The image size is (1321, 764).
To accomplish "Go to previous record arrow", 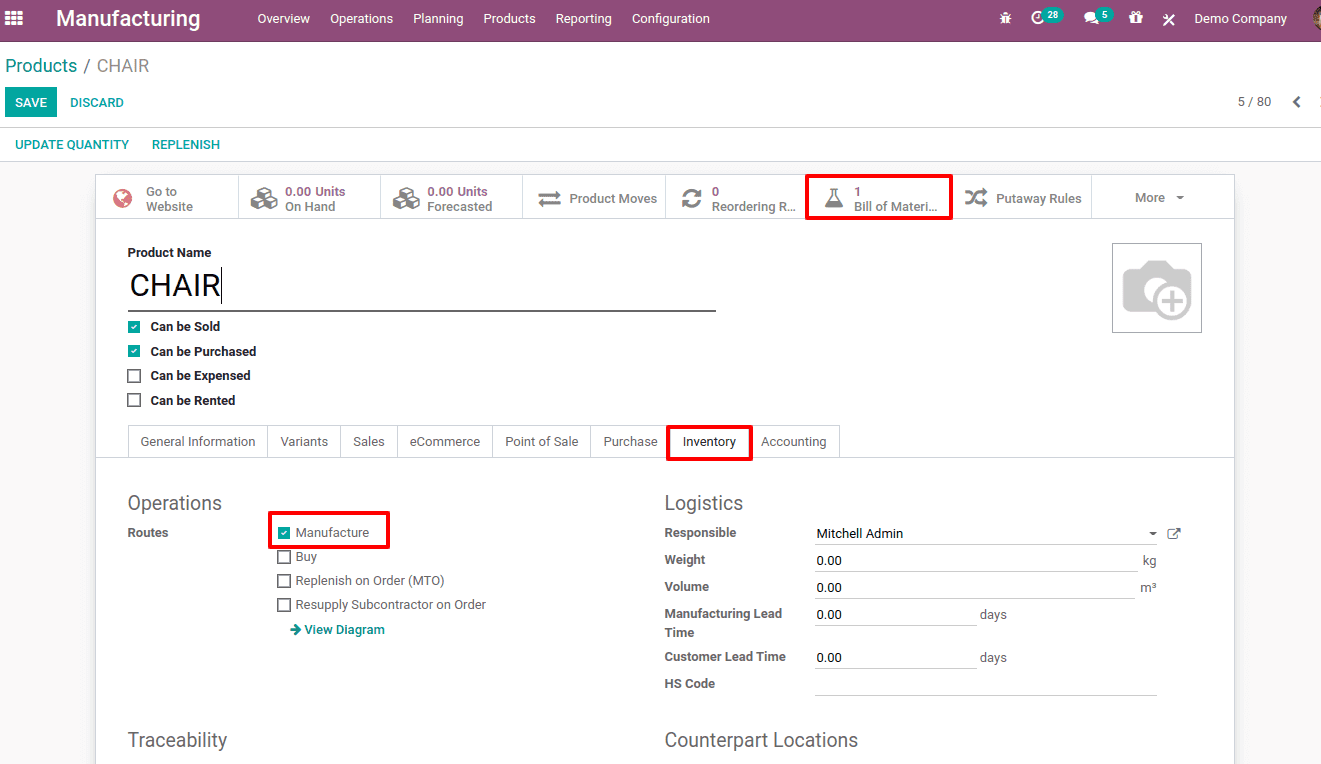I will (1296, 102).
